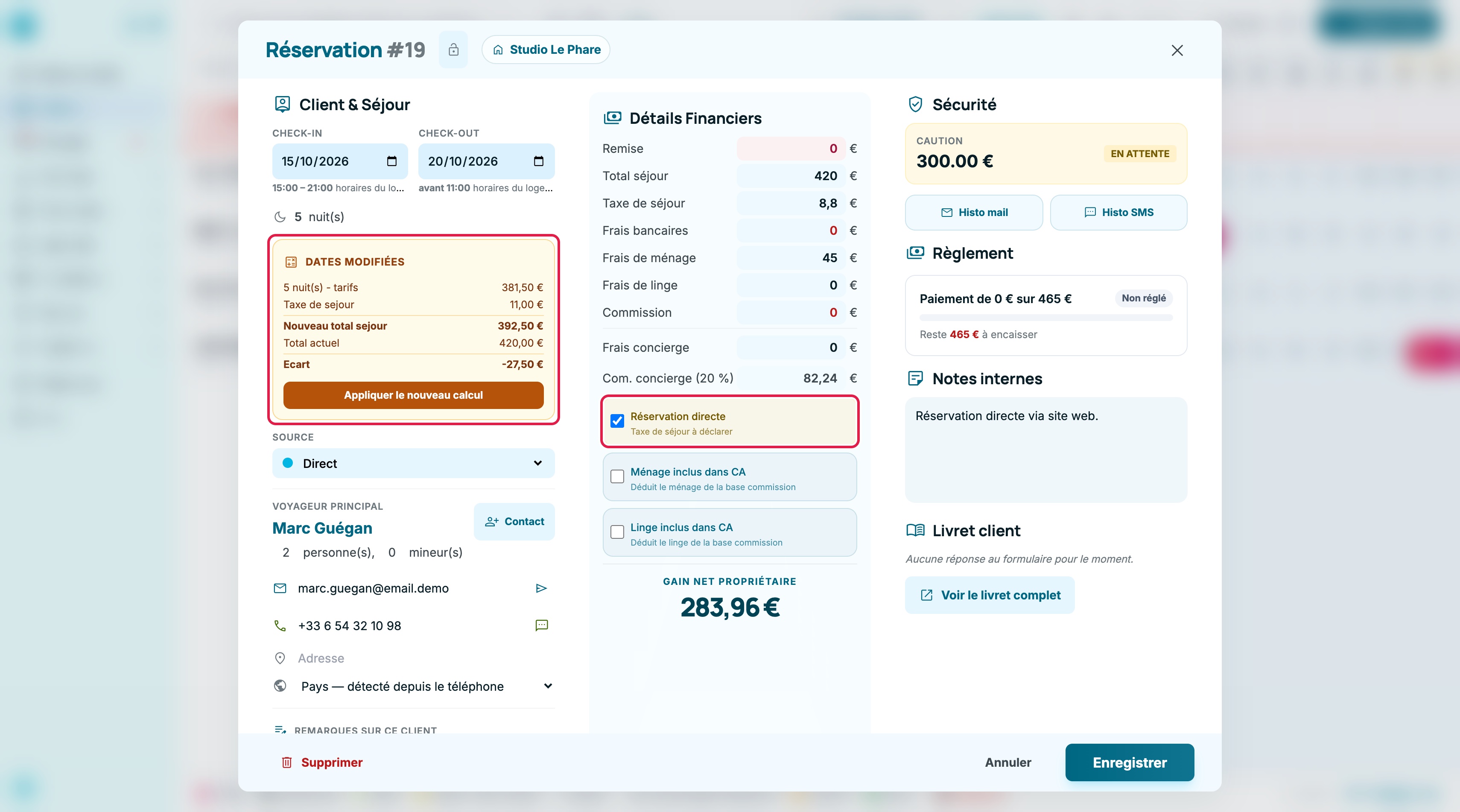1460x812 pixels.
Task: Save the reservation with Enregistrer
Action: pyautogui.click(x=1130, y=763)
